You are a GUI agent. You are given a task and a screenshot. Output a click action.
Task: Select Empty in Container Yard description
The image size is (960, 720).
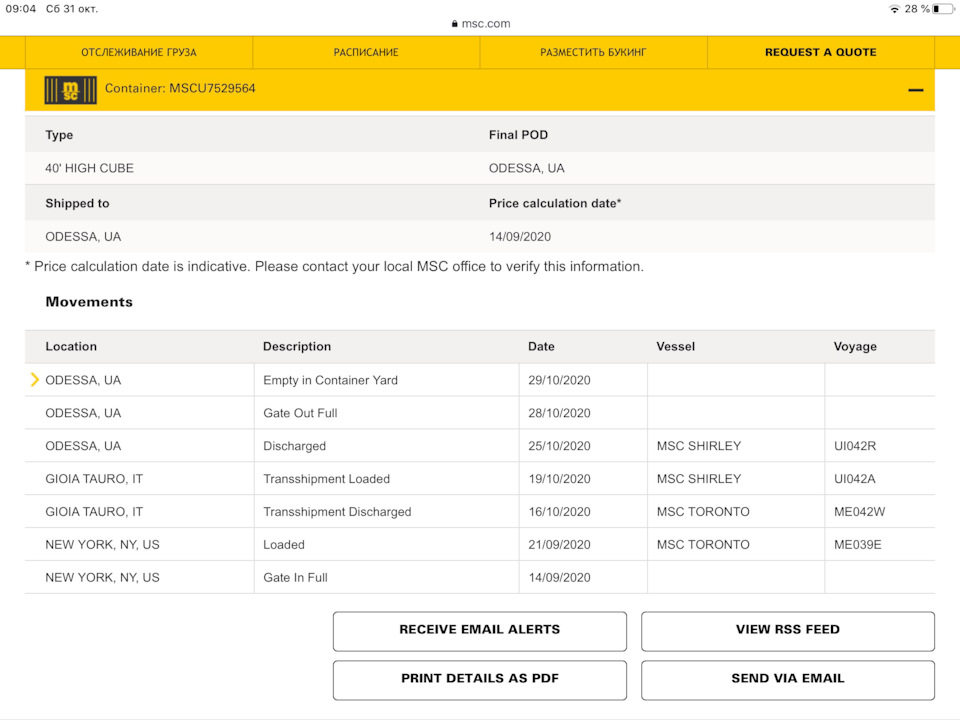pyautogui.click(x=331, y=380)
